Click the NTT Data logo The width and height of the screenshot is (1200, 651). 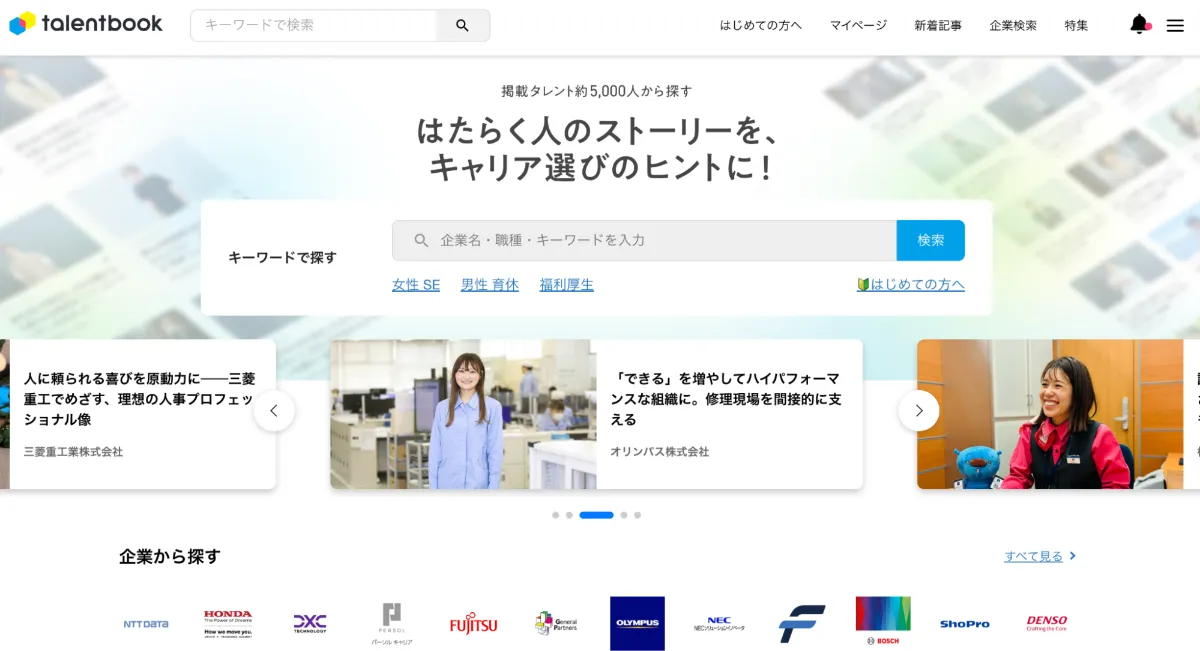(146, 624)
